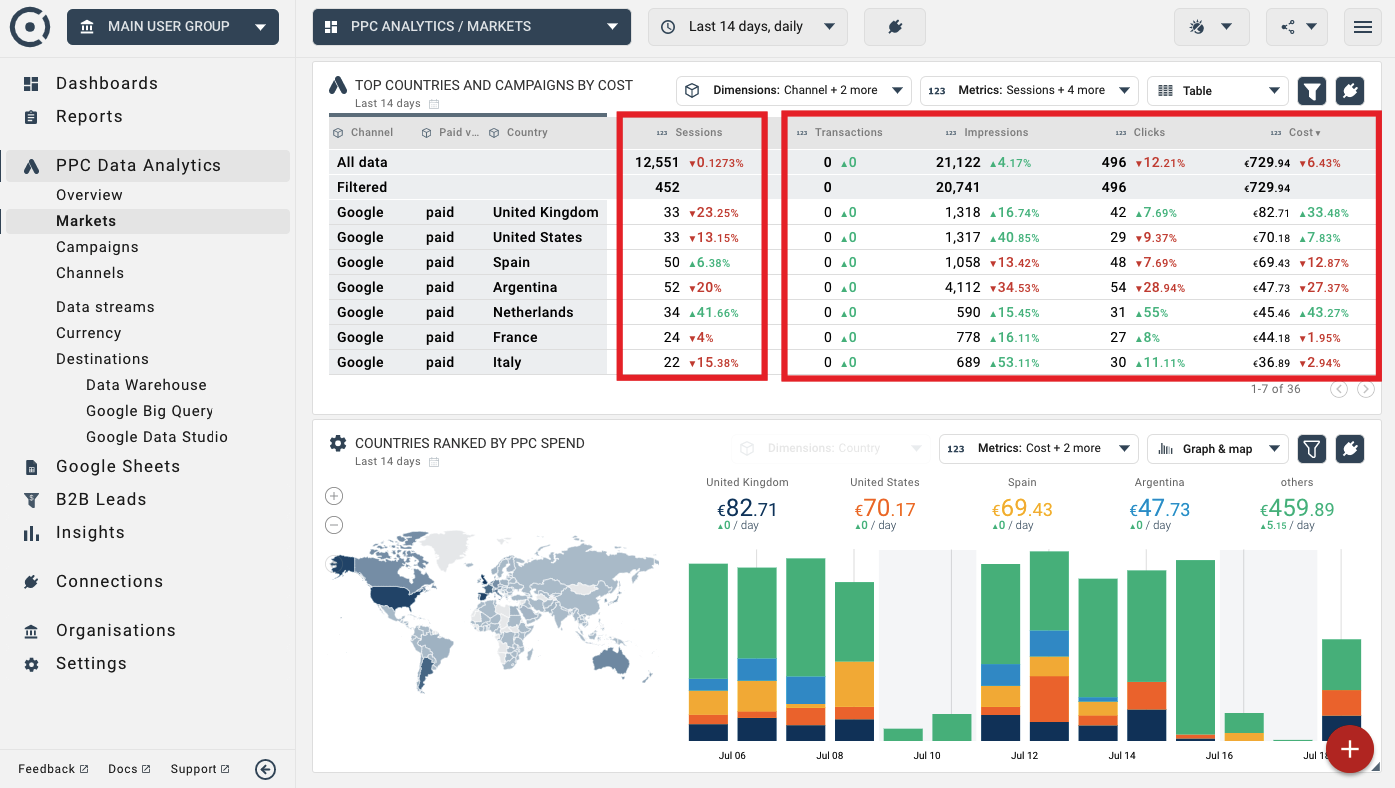
Task: Open the Channels sub-item
Action: (90, 273)
